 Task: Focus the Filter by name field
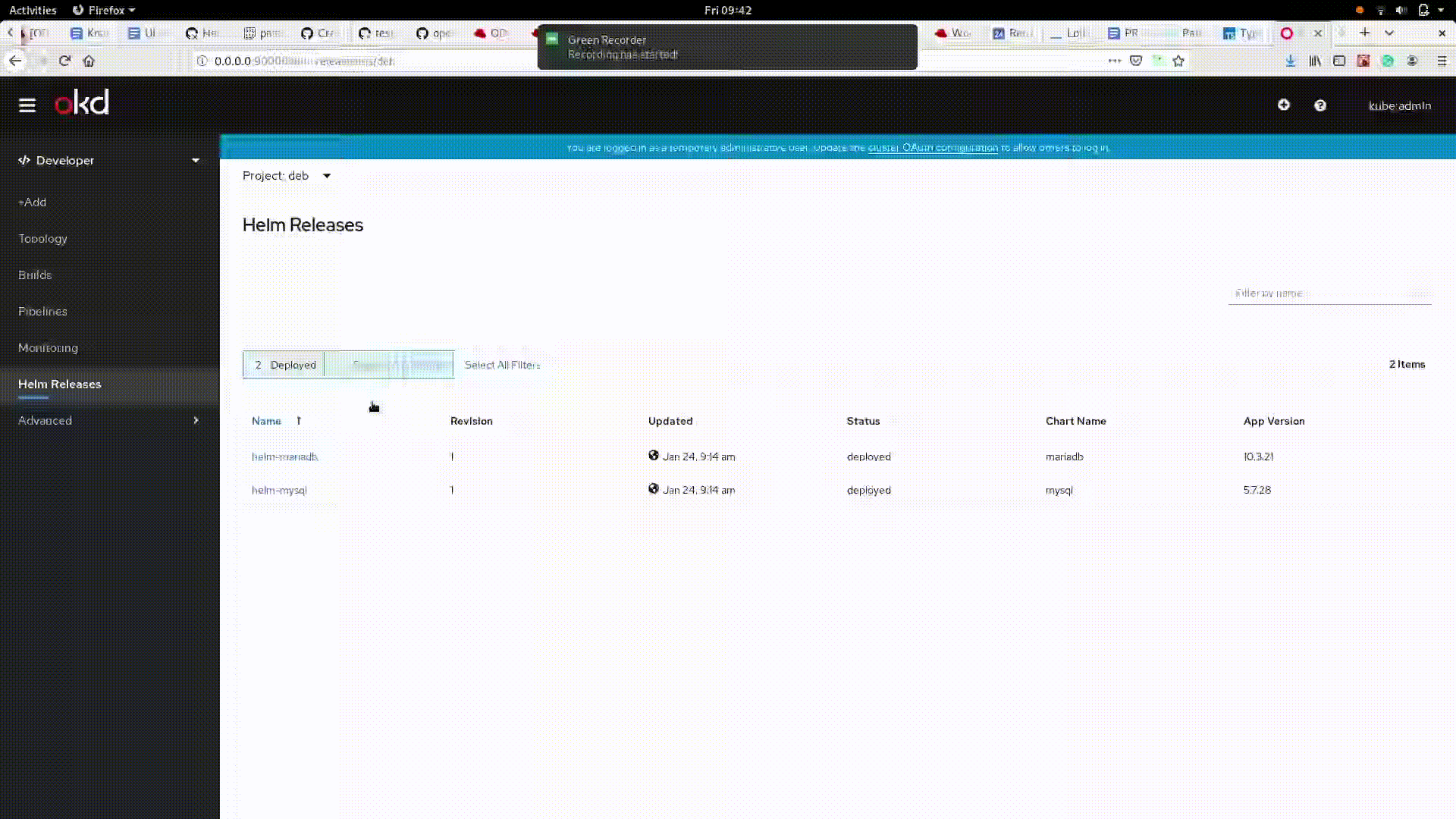[1329, 293]
